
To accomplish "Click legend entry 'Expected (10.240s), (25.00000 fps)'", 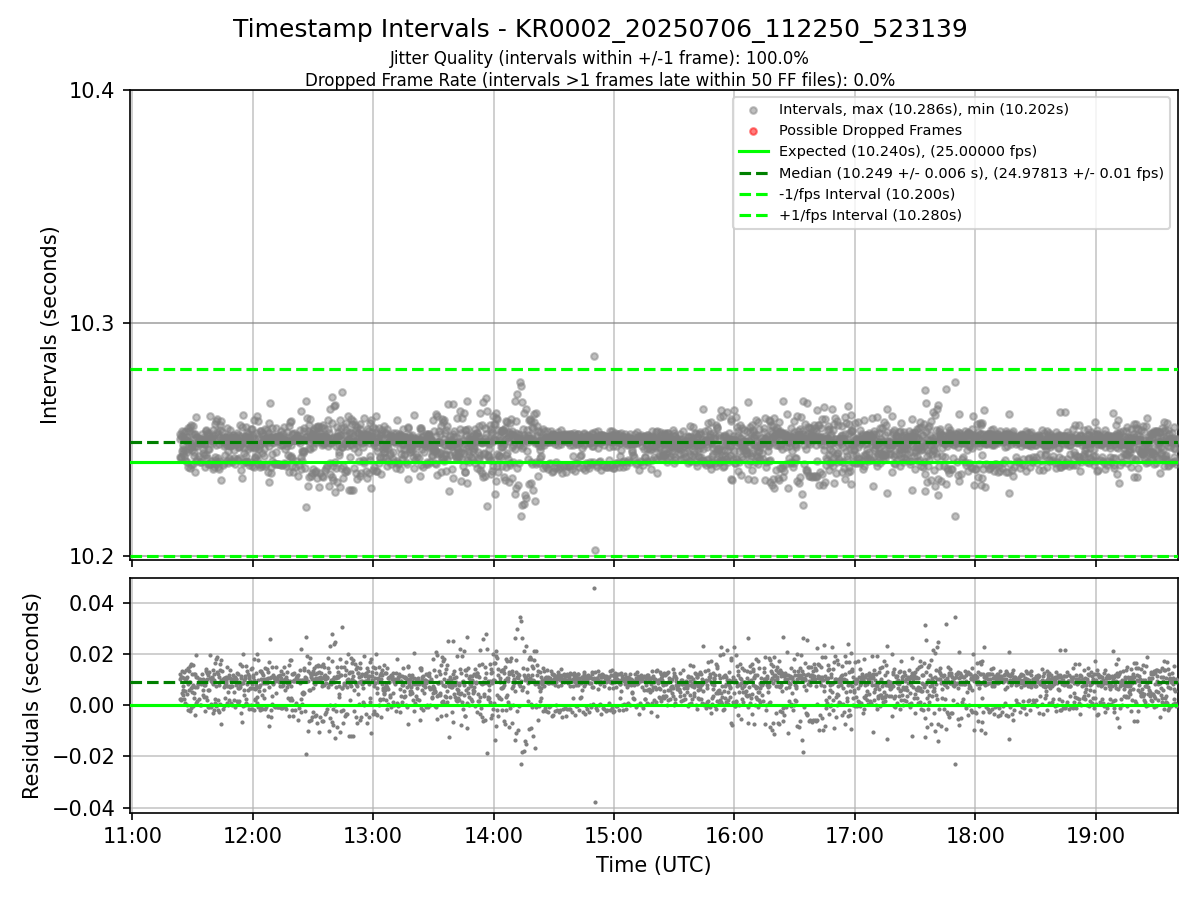I will (x=908, y=151).
